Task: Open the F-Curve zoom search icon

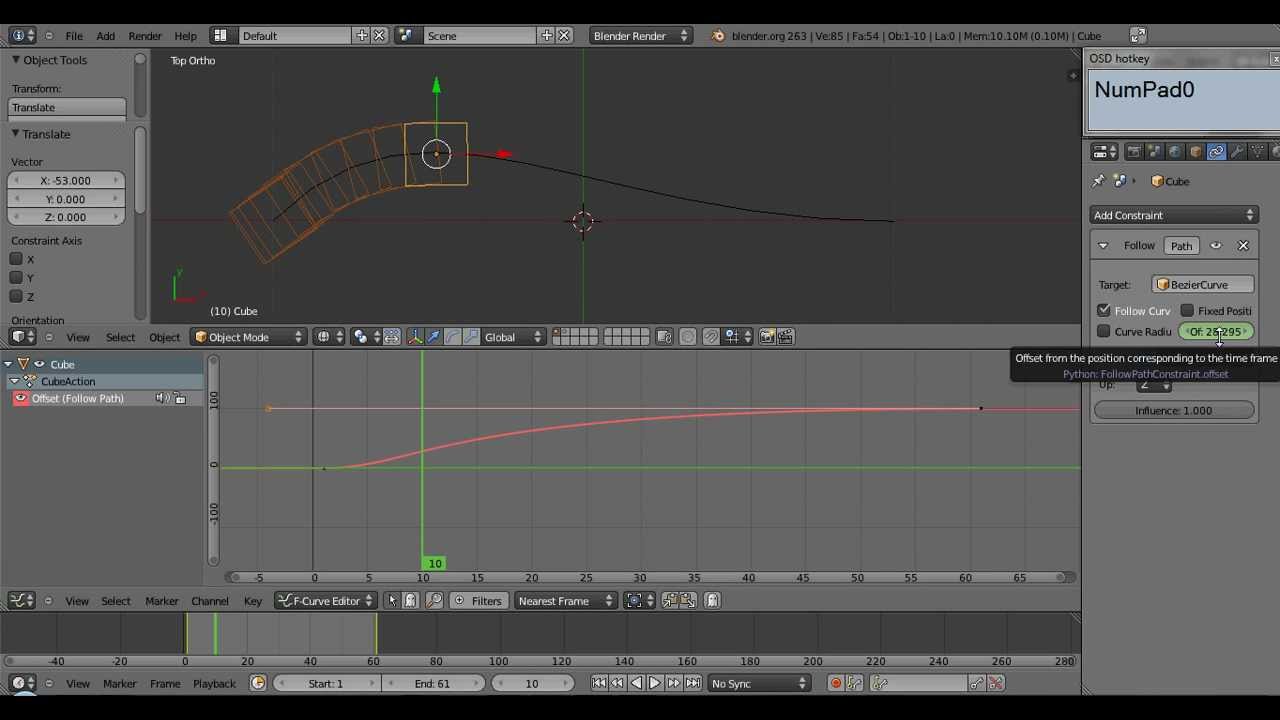Action: [x=434, y=600]
